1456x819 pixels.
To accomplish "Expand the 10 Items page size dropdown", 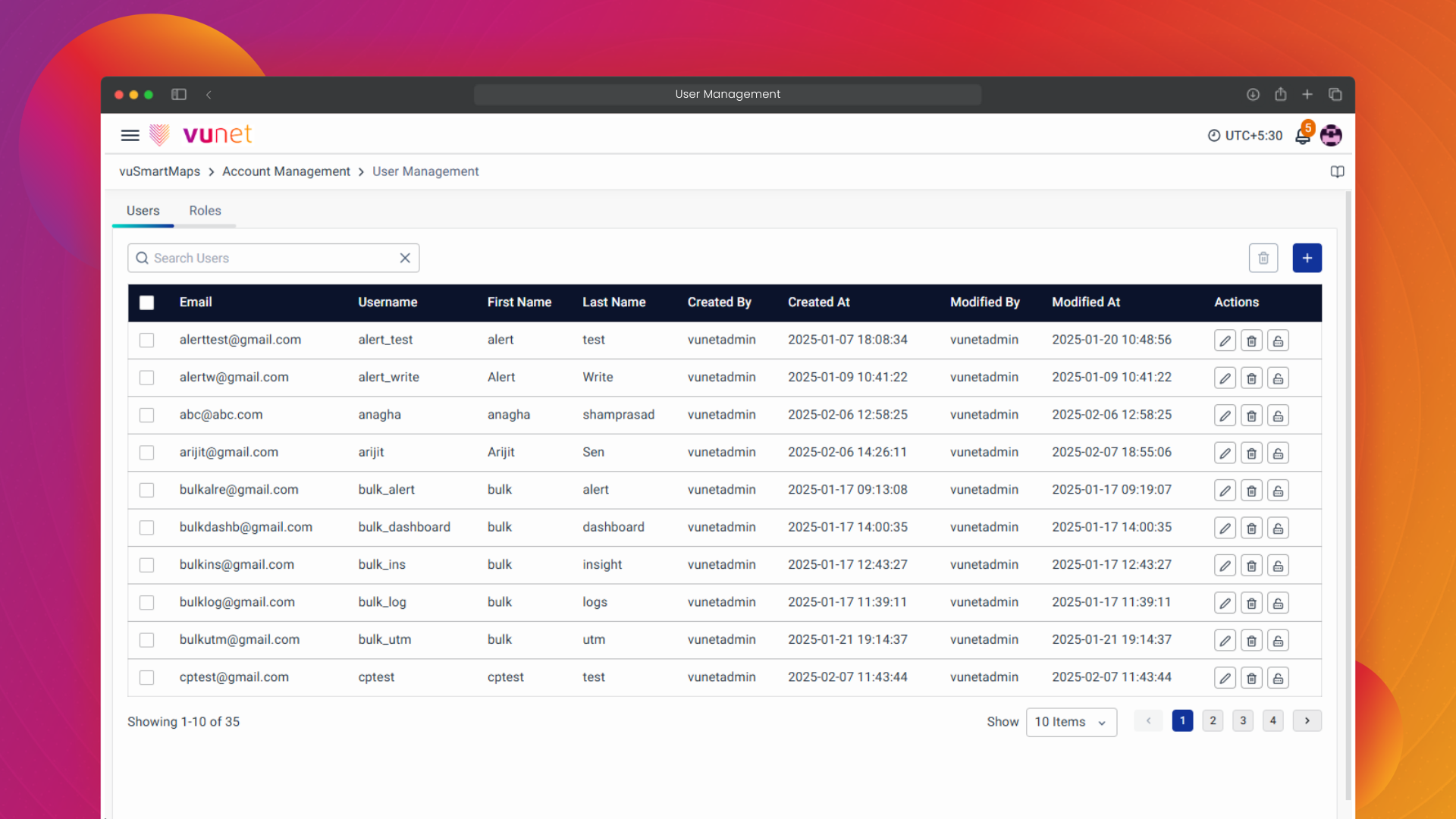I will pyautogui.click(x=1071, y=723).
